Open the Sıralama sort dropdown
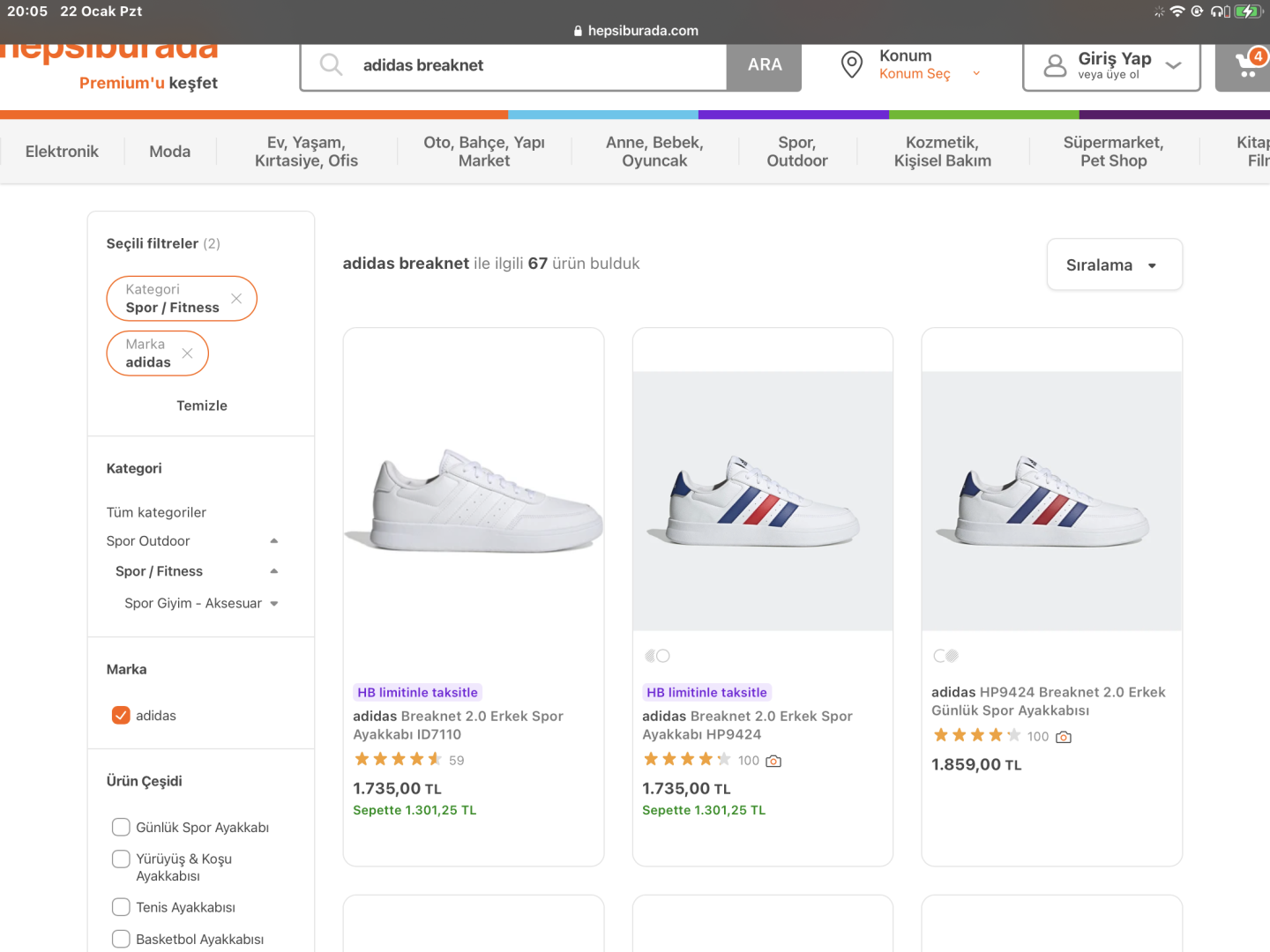The image size is (1270, 952). coord(1114,265)
